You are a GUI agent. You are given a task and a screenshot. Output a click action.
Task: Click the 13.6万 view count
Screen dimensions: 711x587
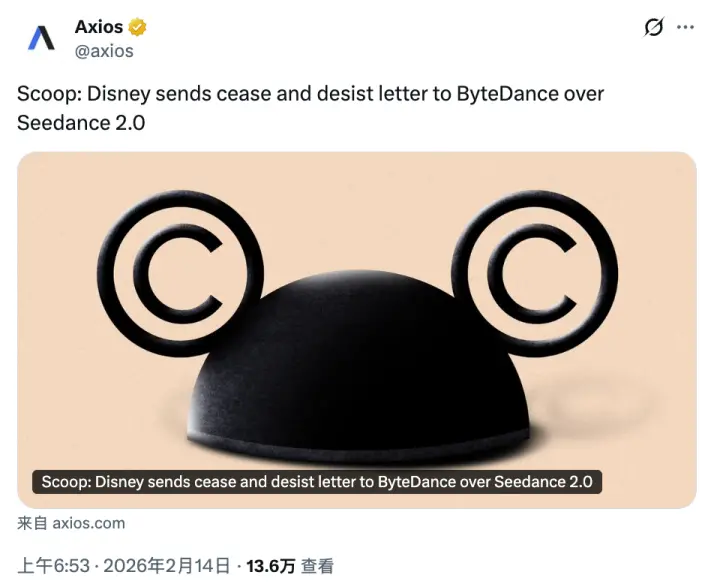click(271, 566)
